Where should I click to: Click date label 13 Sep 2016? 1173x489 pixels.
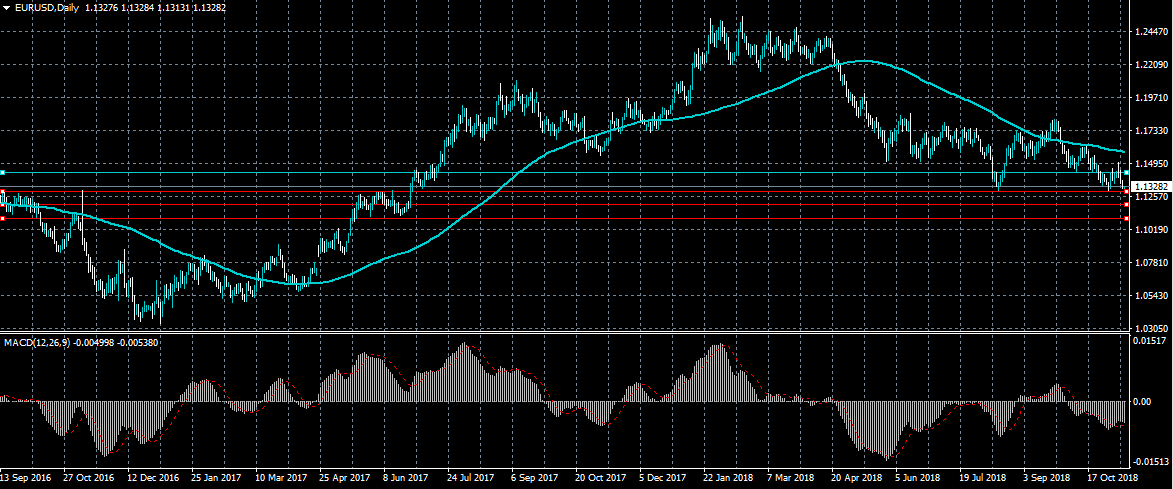pyautogui.click(x=25, y=476)
